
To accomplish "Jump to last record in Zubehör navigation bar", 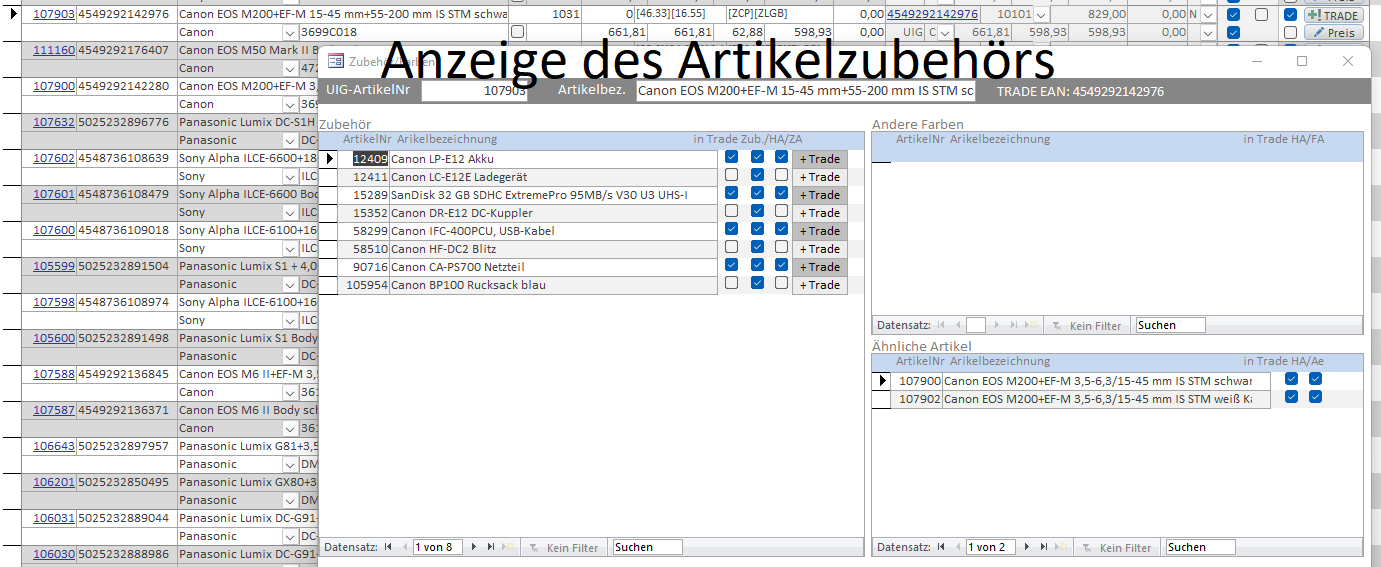I will tap(491, 547).
